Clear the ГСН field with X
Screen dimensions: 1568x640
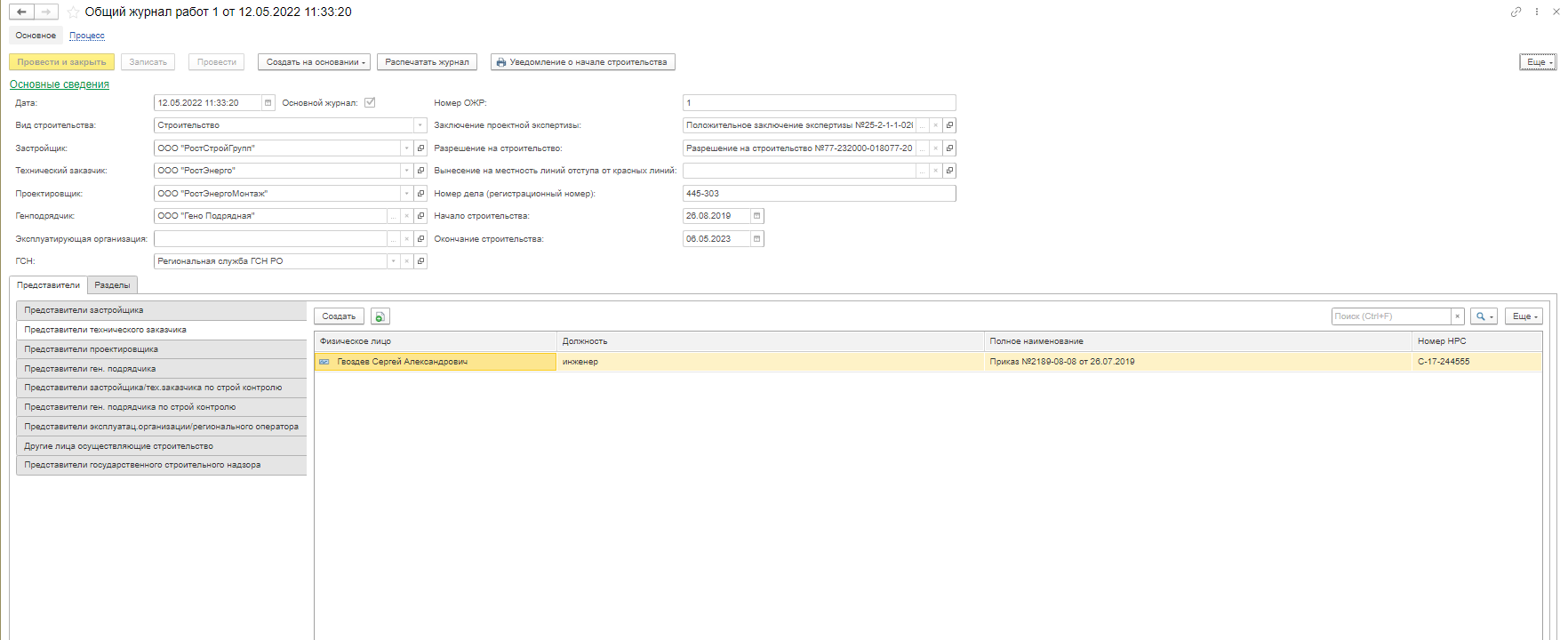pyautogui.click(x=407, y=261)
